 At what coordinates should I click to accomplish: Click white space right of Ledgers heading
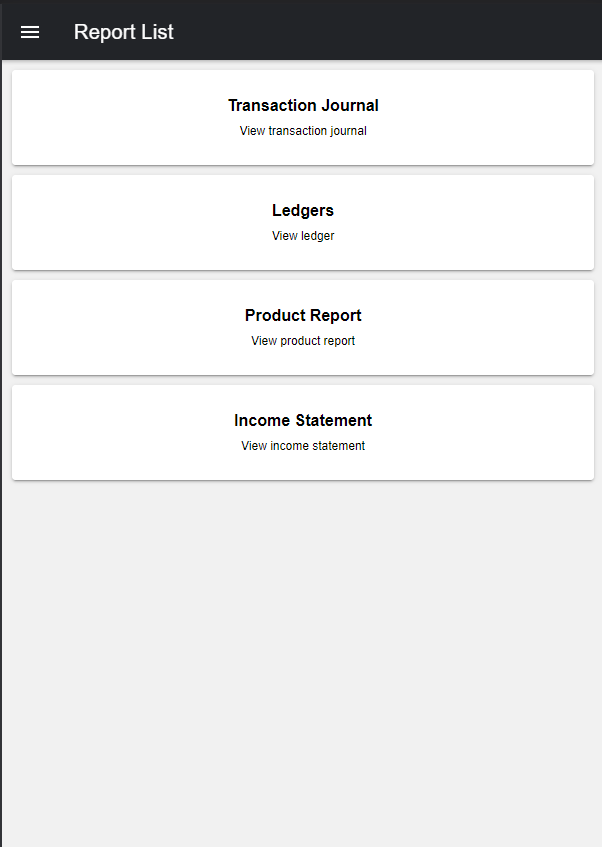tap(470, 211)
